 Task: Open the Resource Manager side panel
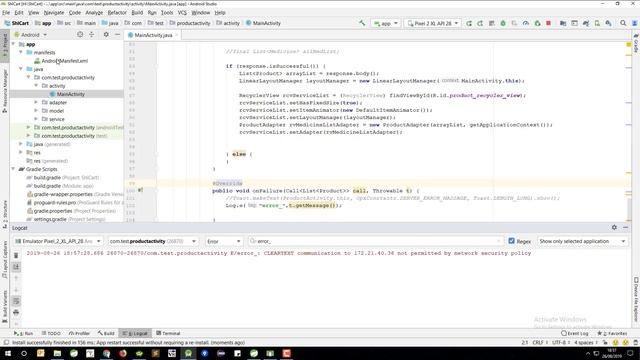pos(5,91)
